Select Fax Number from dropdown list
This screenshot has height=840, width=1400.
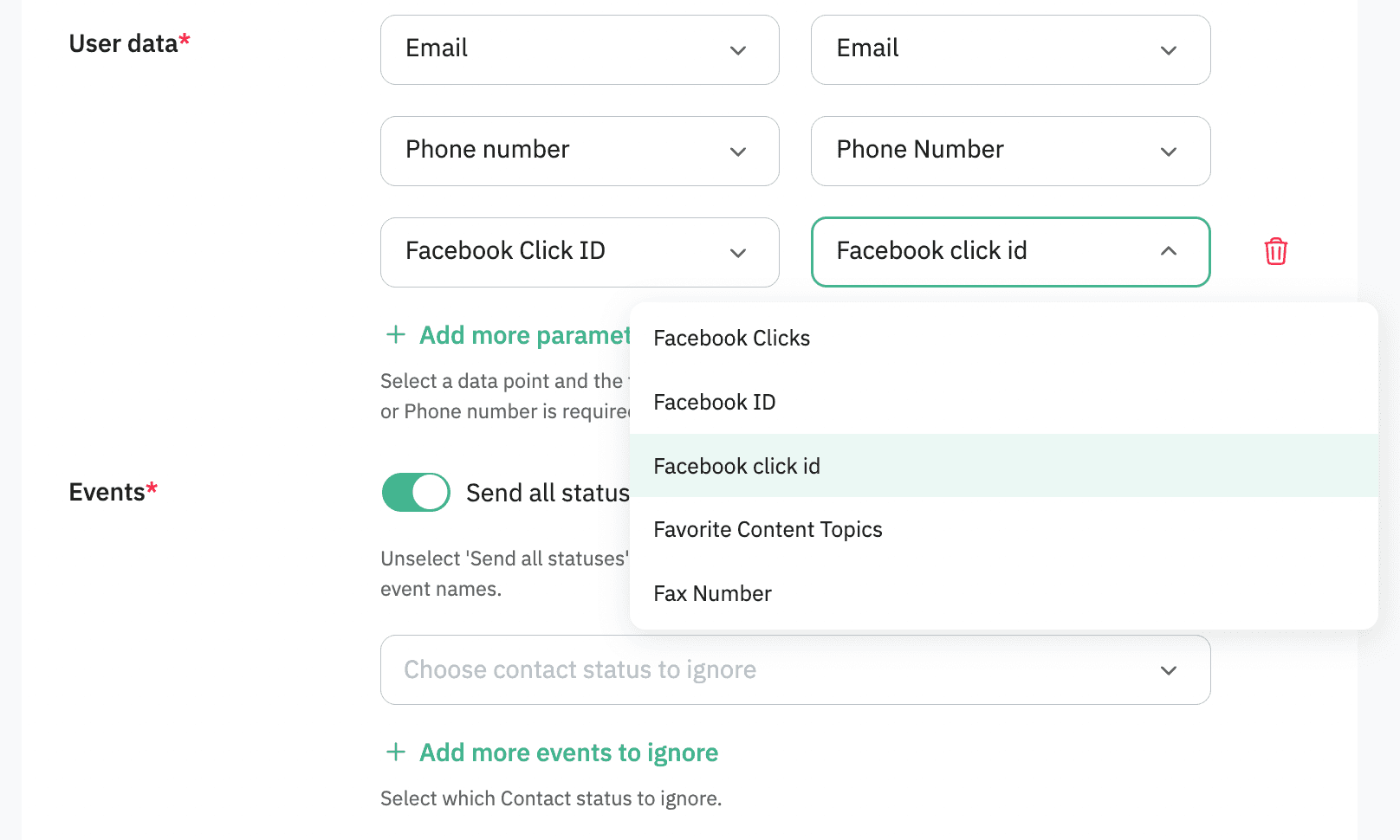click(712, 593)
